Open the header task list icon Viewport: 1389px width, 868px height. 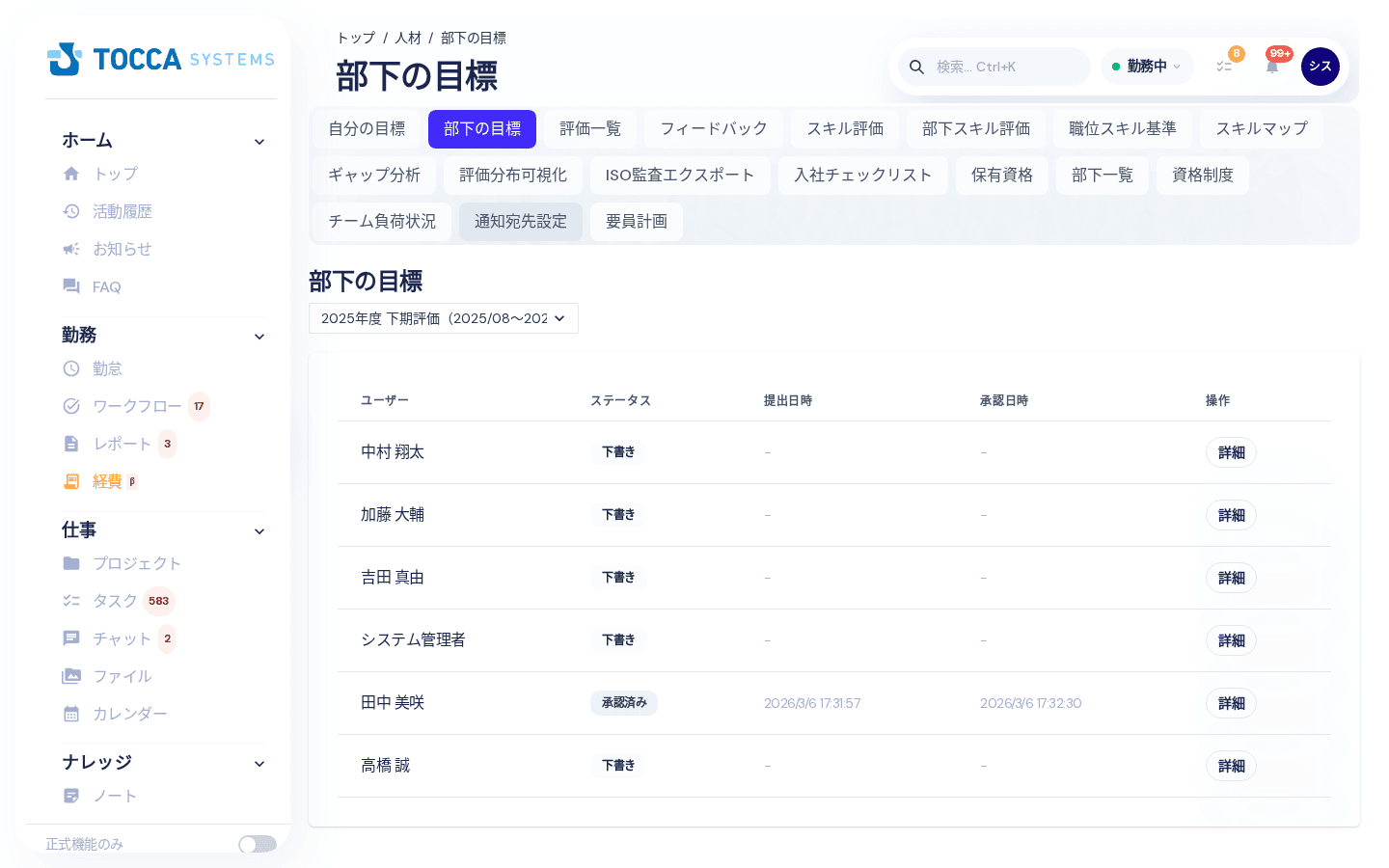(x=1224, y=67)
